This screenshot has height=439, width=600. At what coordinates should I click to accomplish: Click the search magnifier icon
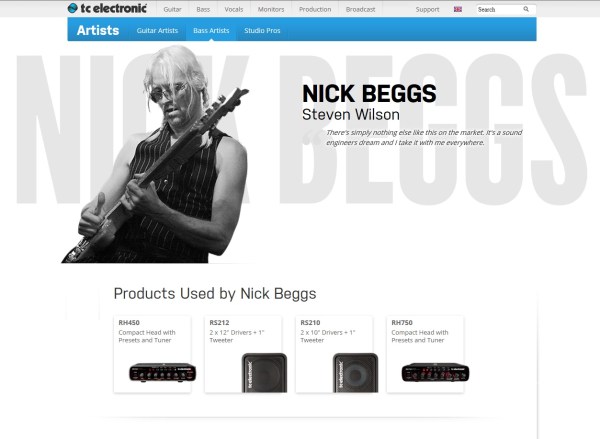pos(526,9)
